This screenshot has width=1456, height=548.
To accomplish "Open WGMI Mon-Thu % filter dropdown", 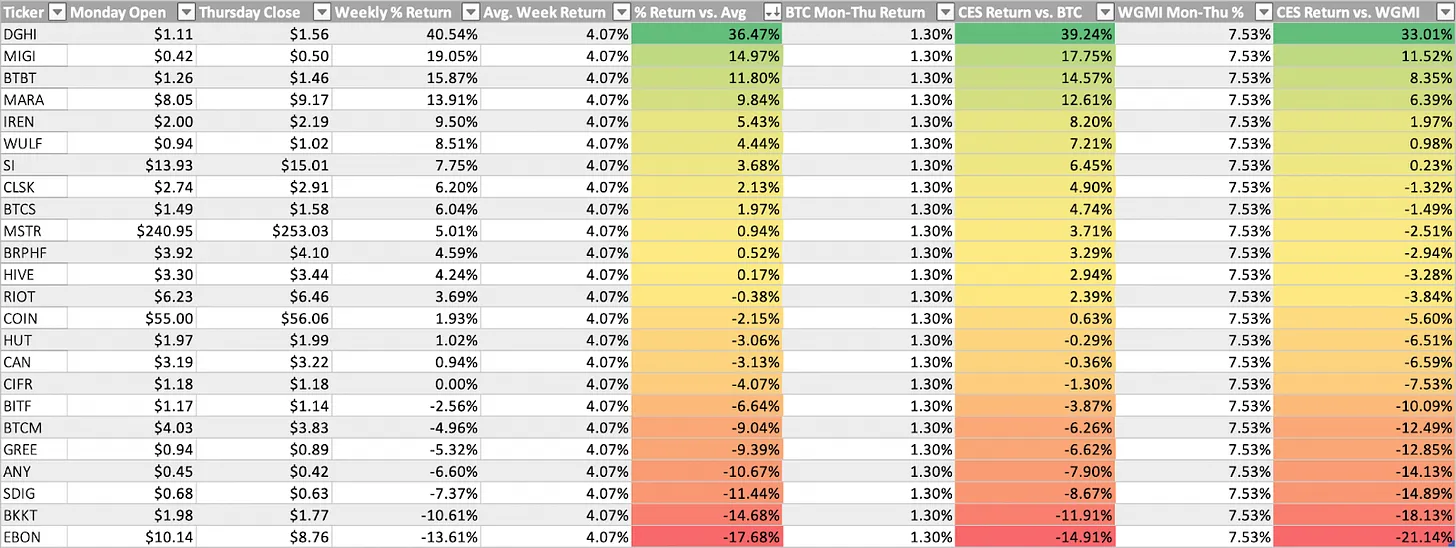I will tap(1264, 12).
